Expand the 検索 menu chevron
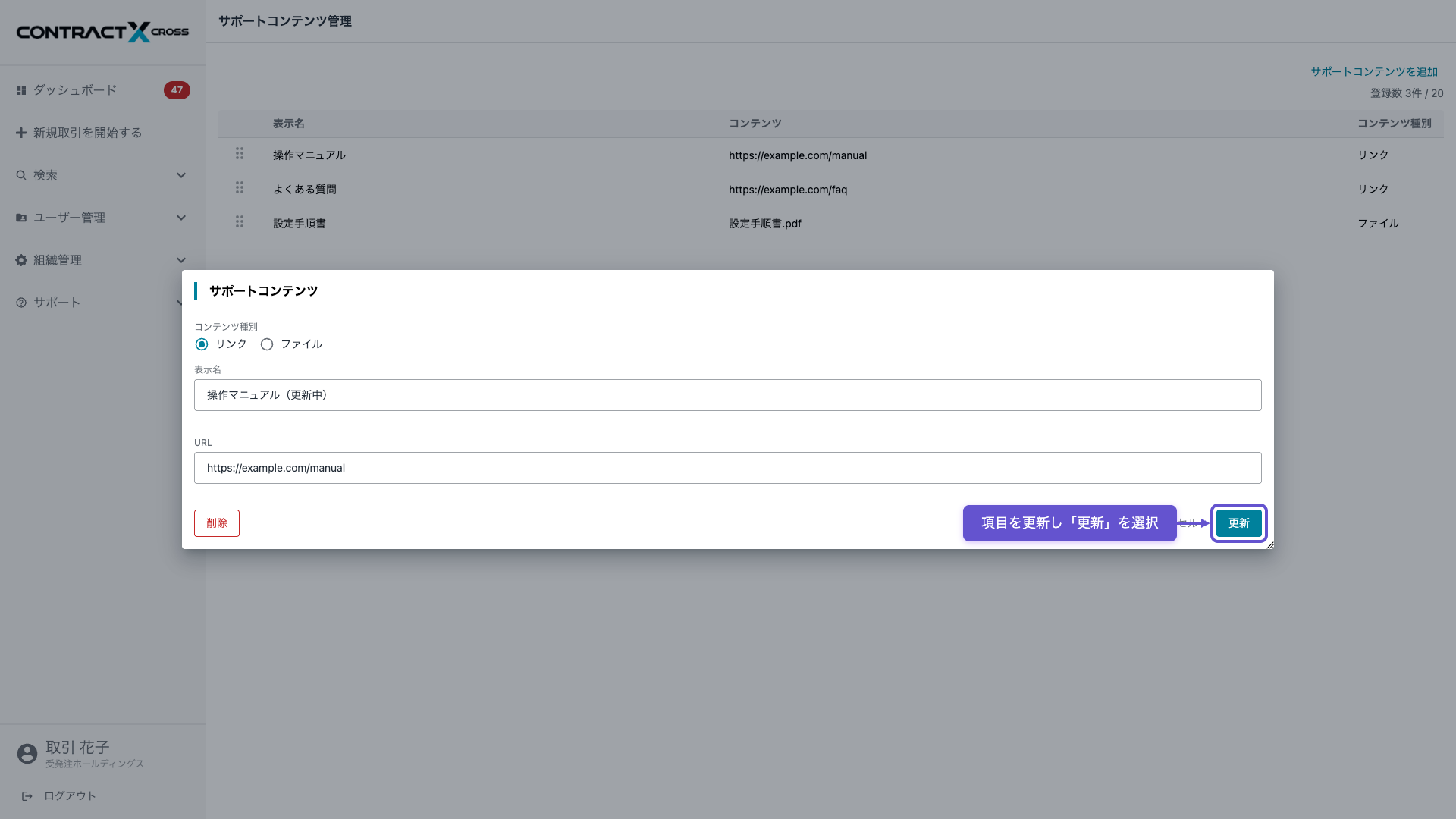The width and height of the screenshot is (1456, 819). [x=181, y=175]
